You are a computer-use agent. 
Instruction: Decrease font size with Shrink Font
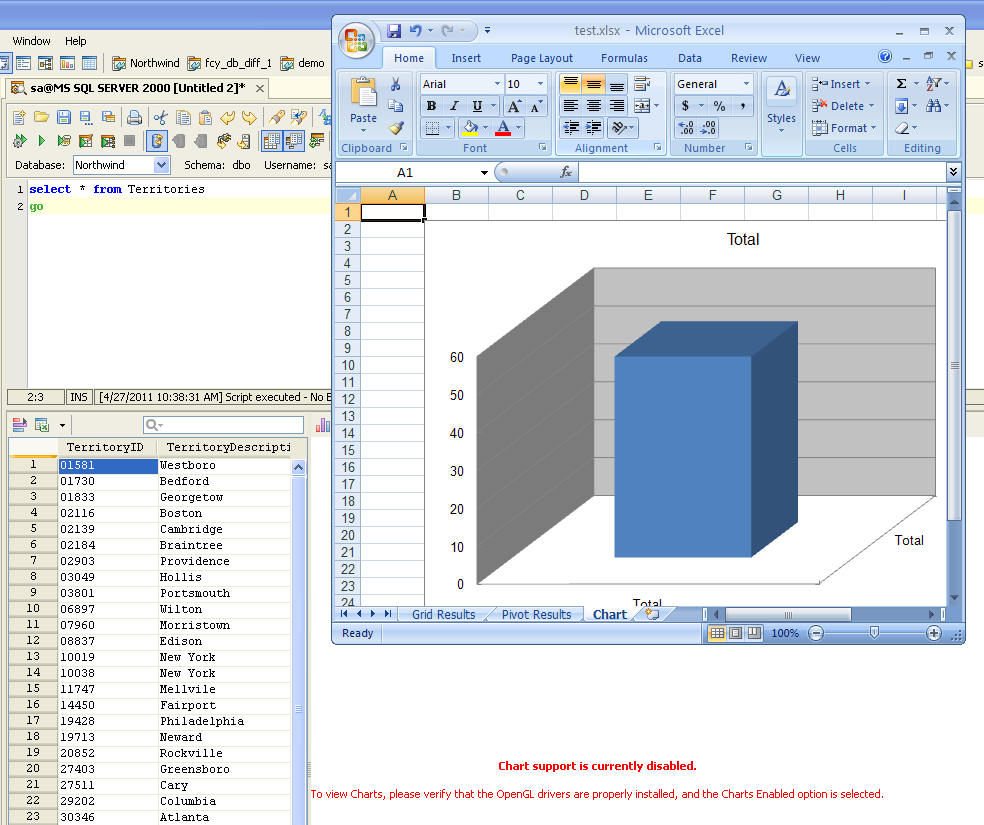tap(535, 106)
